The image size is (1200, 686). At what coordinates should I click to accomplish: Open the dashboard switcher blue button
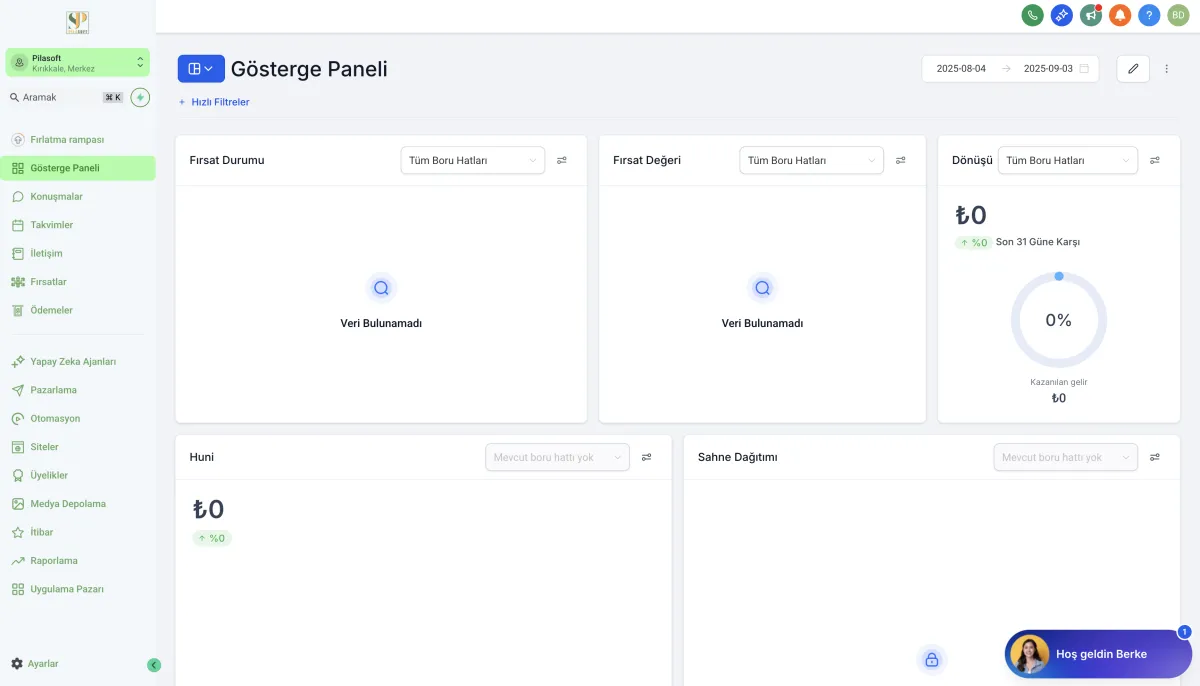coord(201,68)
